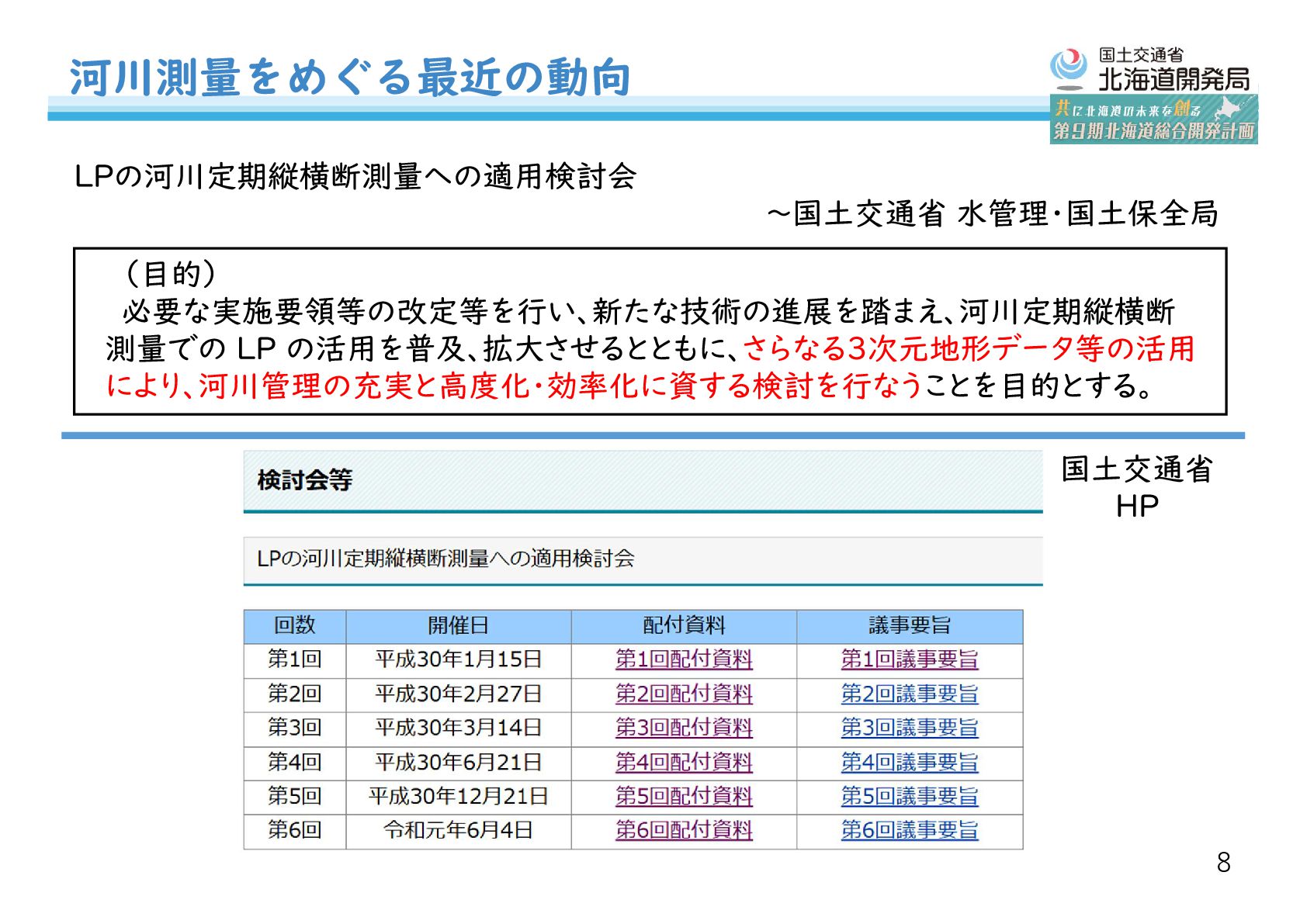The height and width of the screenshot is (924, 1307).
Task: Click the slide page number 8
Action: (x=1223, y=863)
